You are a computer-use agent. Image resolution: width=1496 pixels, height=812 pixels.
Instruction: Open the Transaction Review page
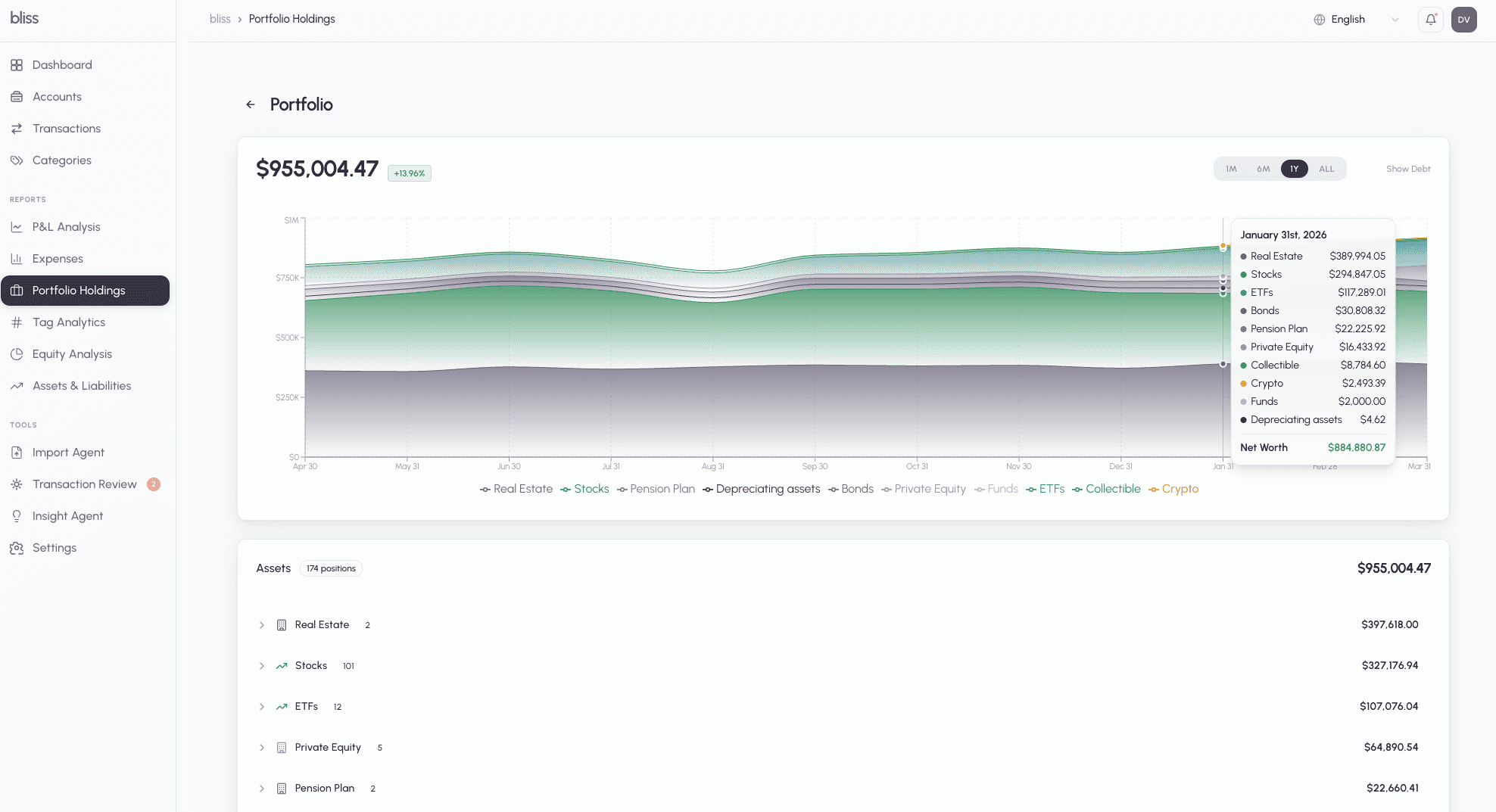pos(85,484)
